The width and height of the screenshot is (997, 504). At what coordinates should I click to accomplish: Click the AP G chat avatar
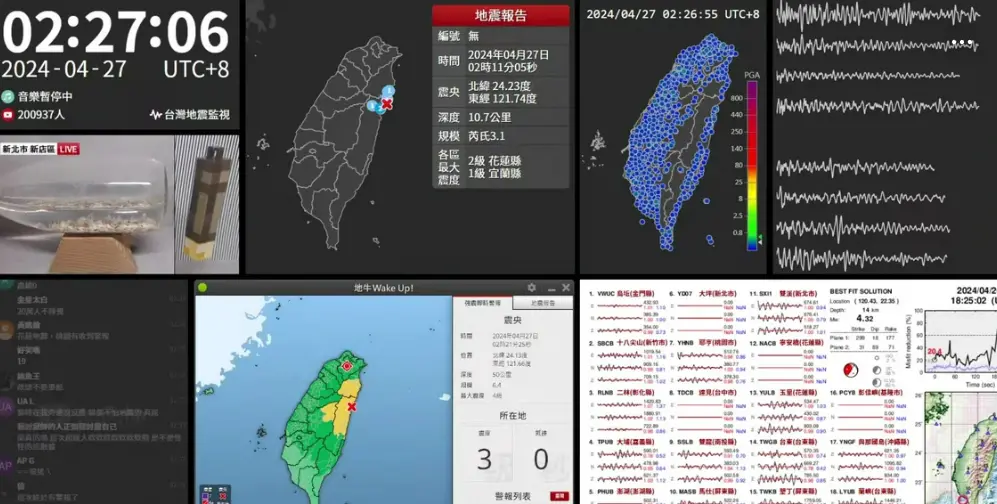6,465
